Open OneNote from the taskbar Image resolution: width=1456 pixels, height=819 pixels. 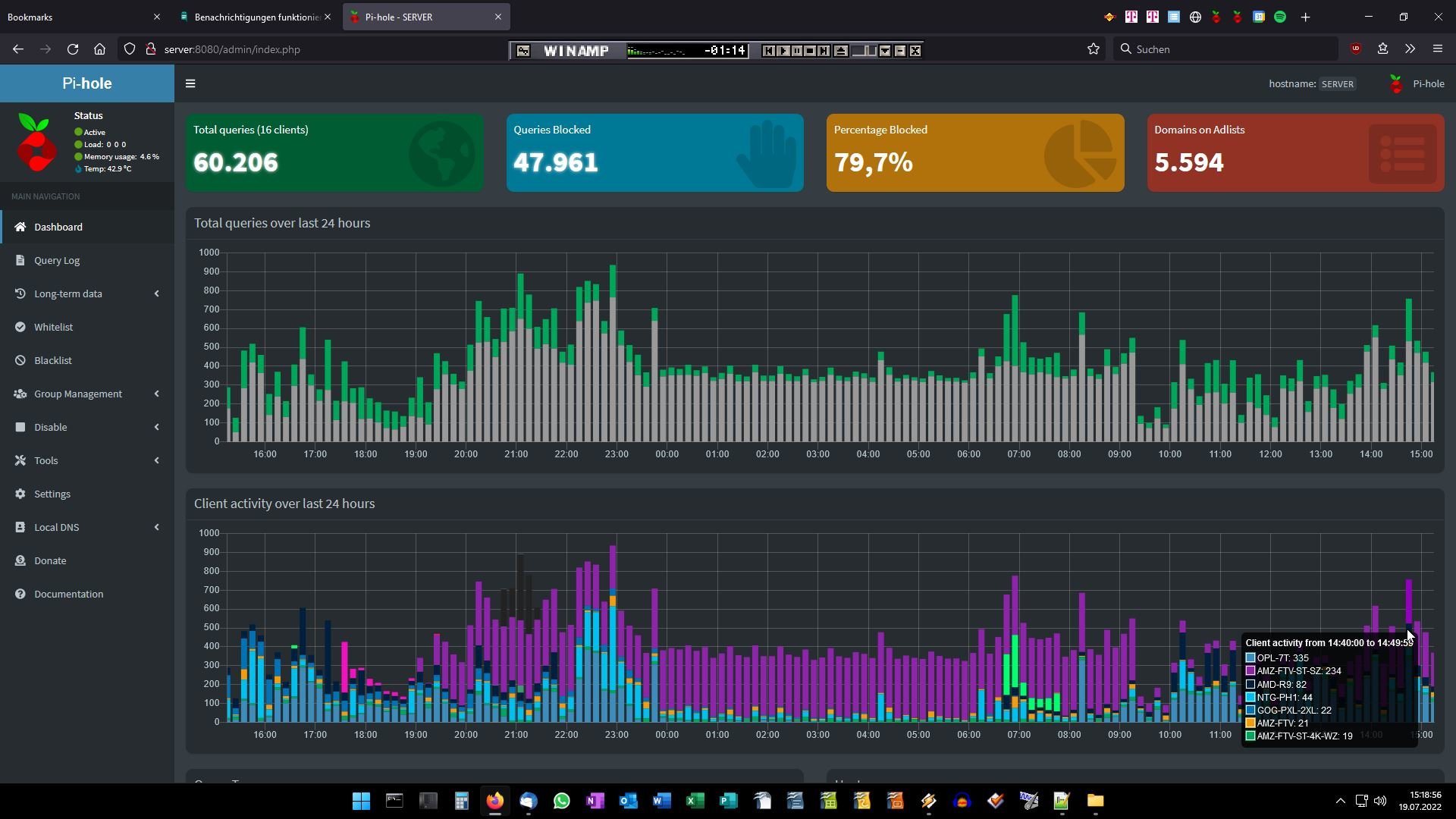pos(595,801)
